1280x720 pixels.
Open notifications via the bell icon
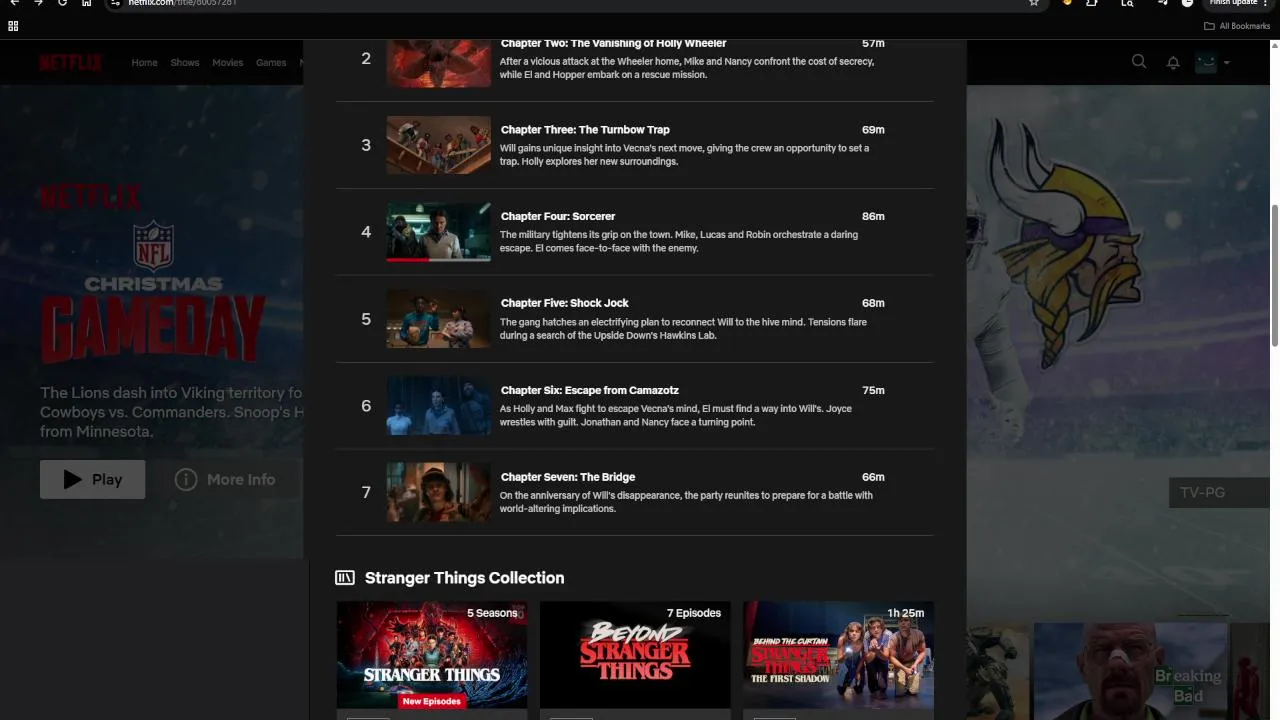pyautogui.click(x=1173, y=62)
